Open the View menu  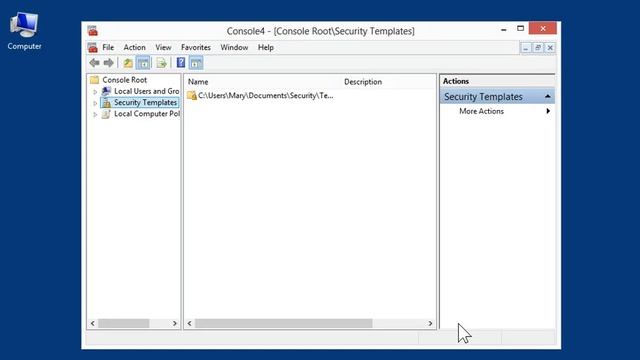(163, 47)
